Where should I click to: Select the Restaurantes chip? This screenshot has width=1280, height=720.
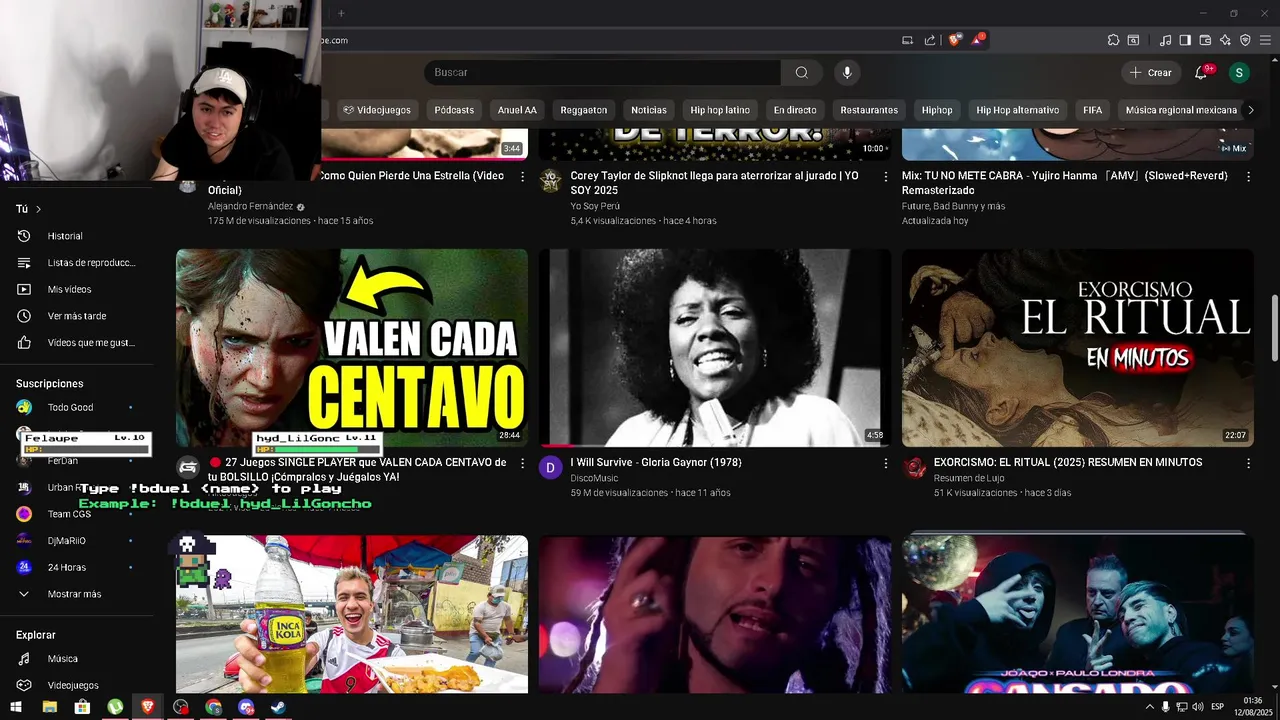pyautogui.click(x=869, y=110)
